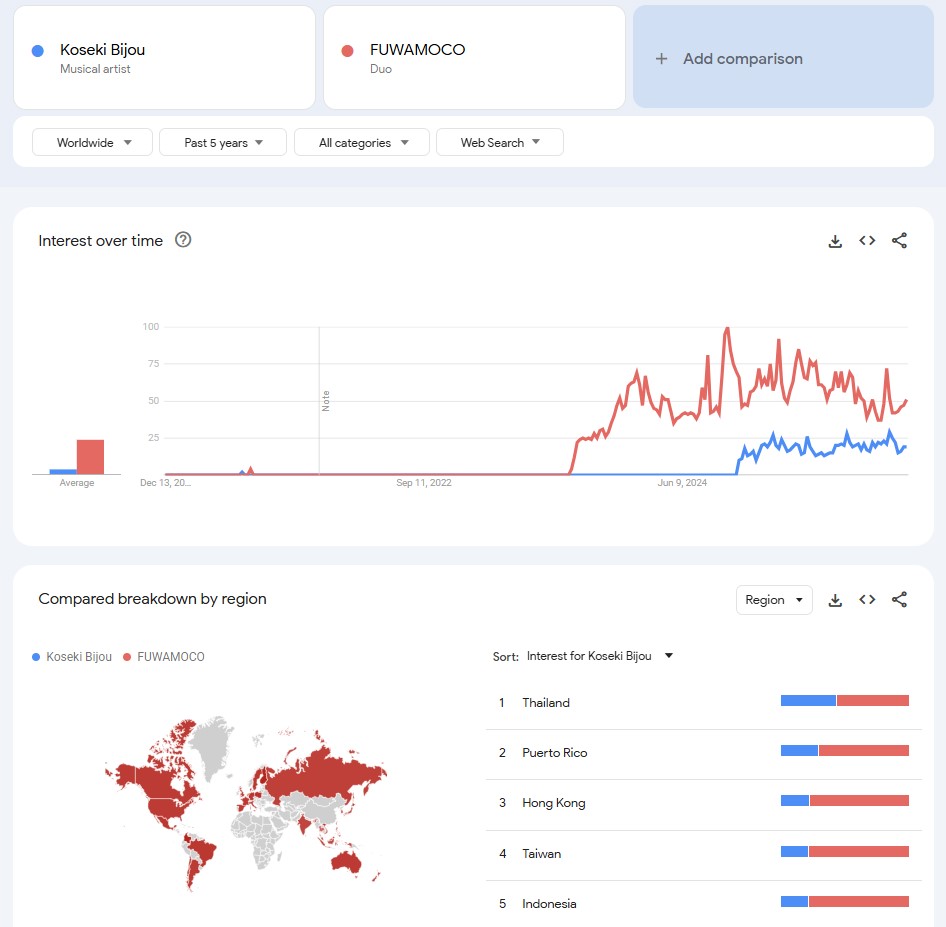The image size is (946, 927).
Task: Edit the Koseki Bijou search term card
Action: (164, 57)
